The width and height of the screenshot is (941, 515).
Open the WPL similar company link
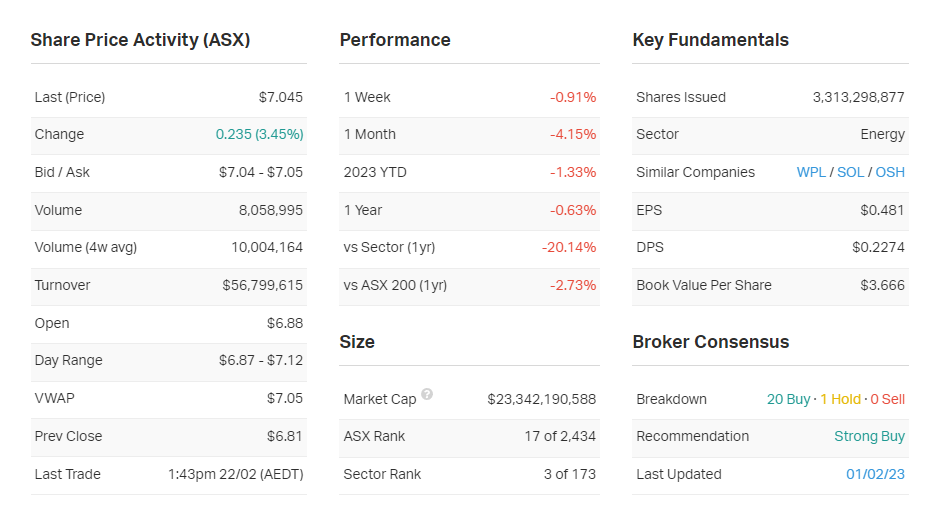(811, 172)
